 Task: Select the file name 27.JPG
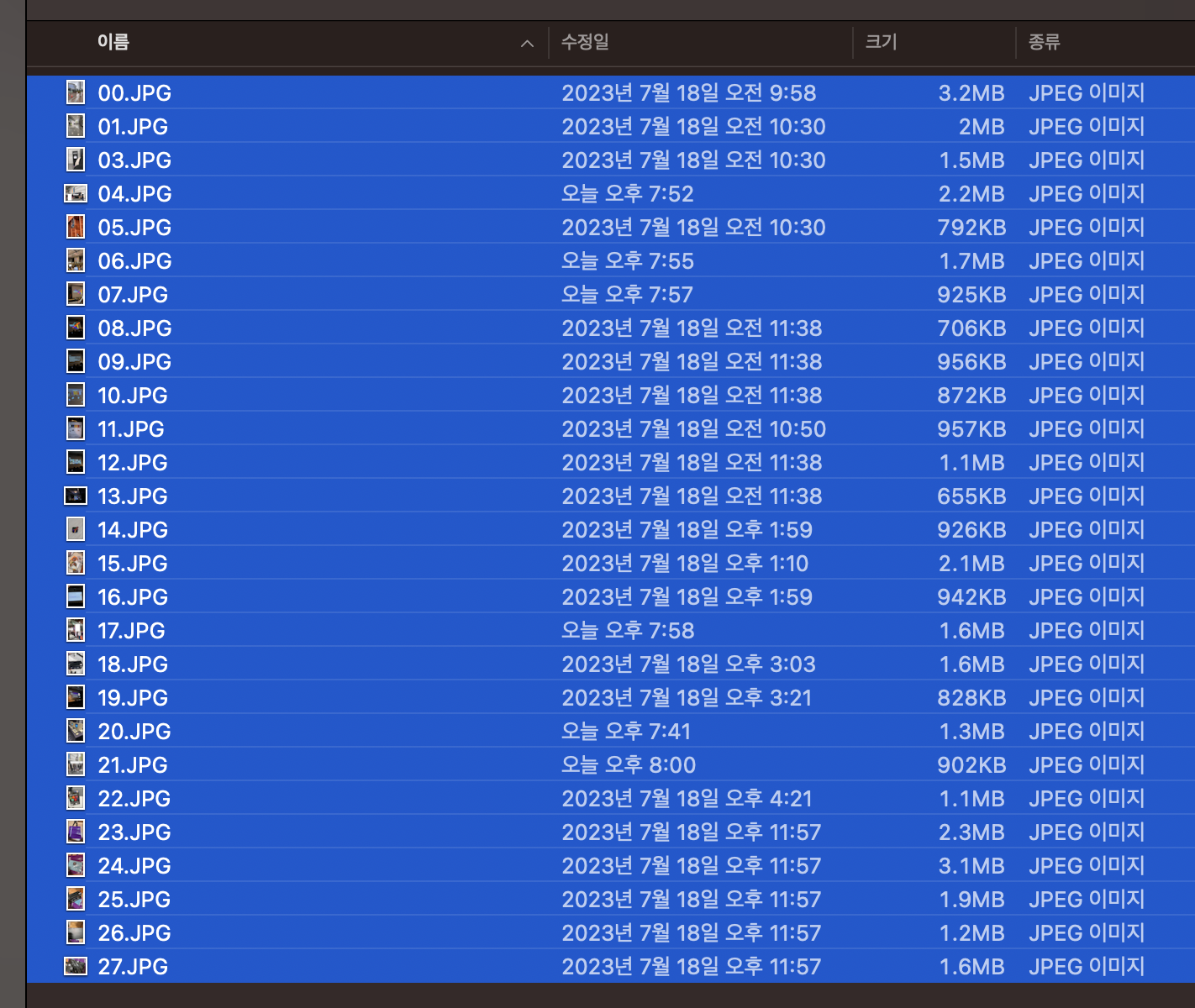click(x=133, y=967)
